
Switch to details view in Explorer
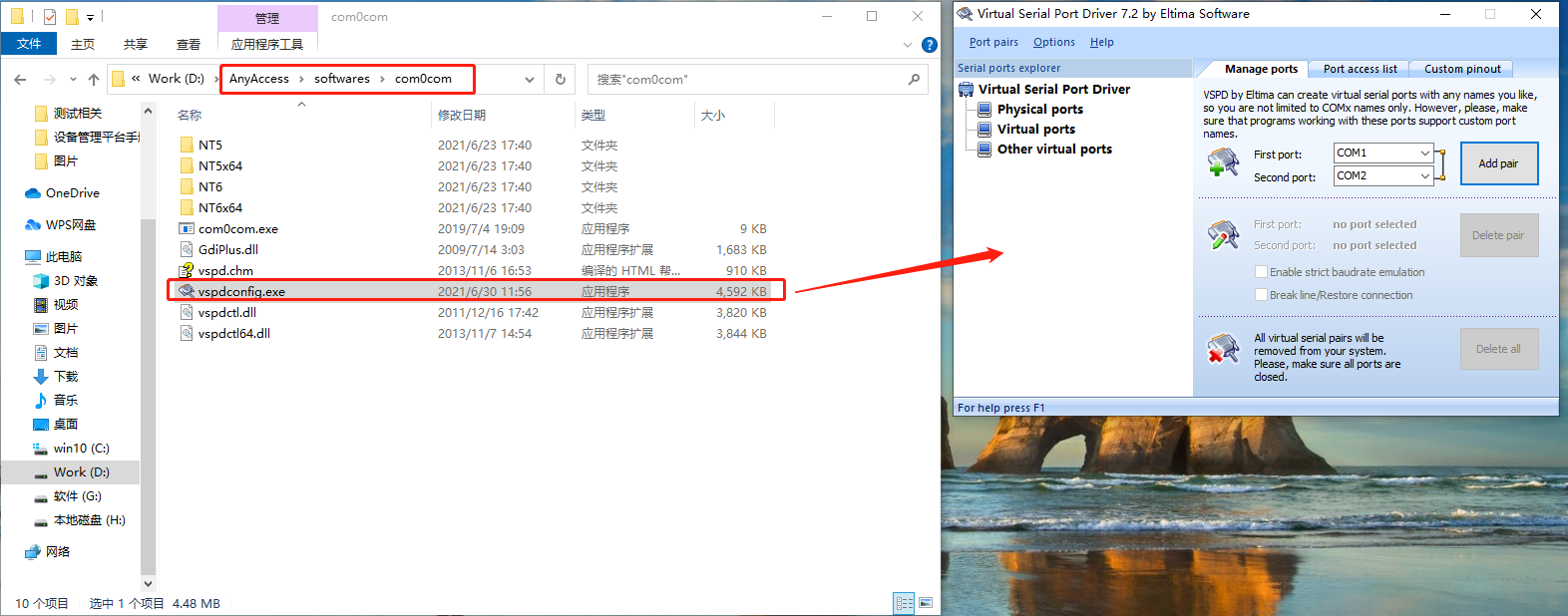(x=905, y=603)
